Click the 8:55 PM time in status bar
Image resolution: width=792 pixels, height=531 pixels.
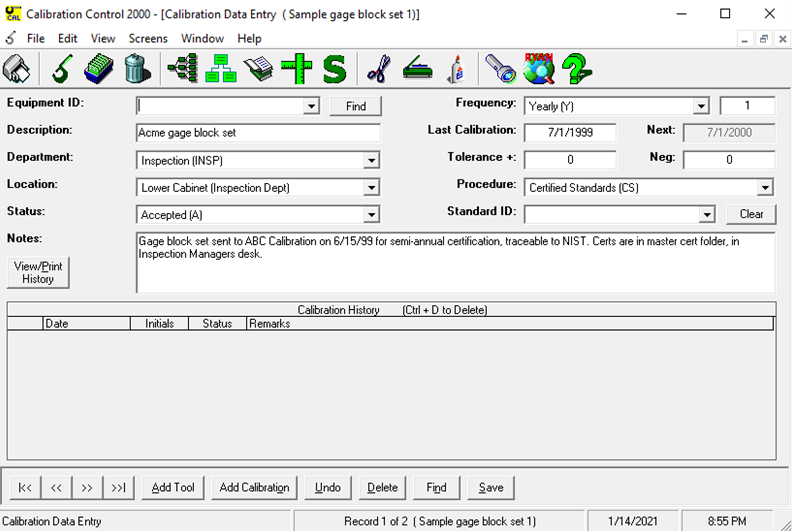point(726,521)
